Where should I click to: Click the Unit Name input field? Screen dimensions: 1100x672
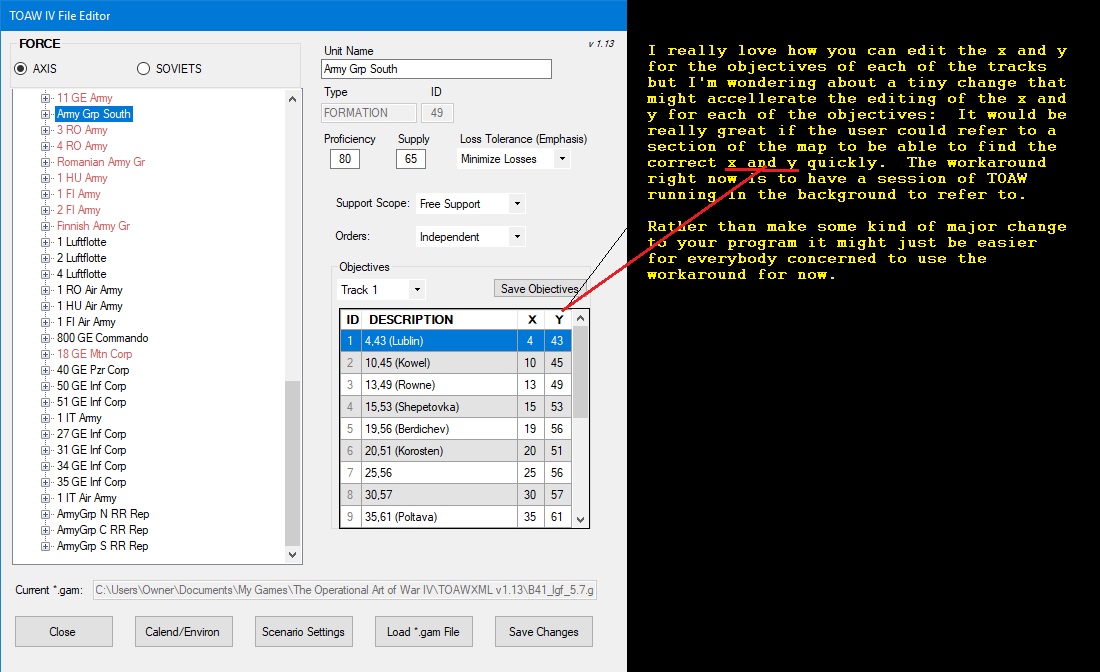click(x=436, y=69)
